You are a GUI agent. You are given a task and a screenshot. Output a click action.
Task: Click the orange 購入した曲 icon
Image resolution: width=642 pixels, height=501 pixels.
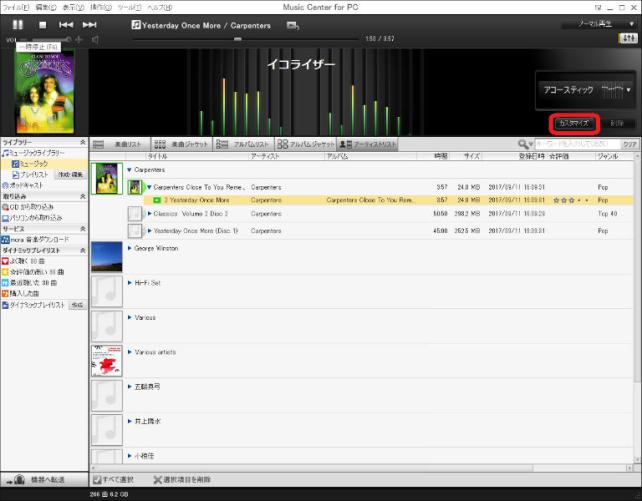click(5, 293)
